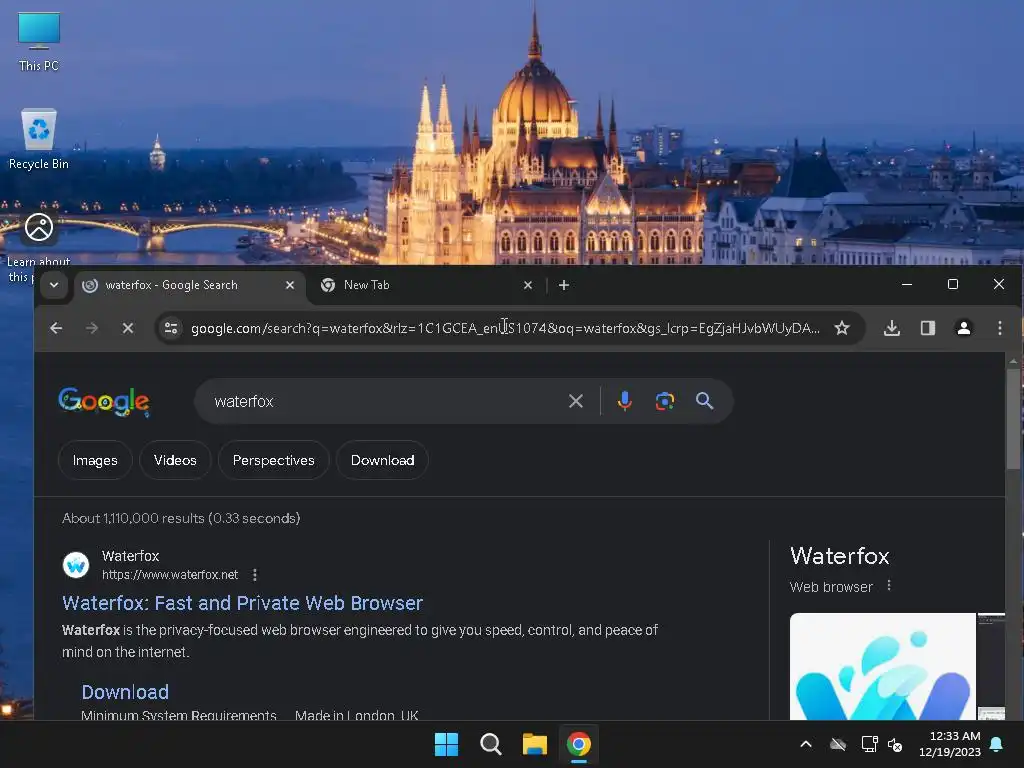Image resolution: width=1024 pixels, height=768 pixels.
Task: Open File Explorer from the taskbar
Action: (x=534, y=744)
